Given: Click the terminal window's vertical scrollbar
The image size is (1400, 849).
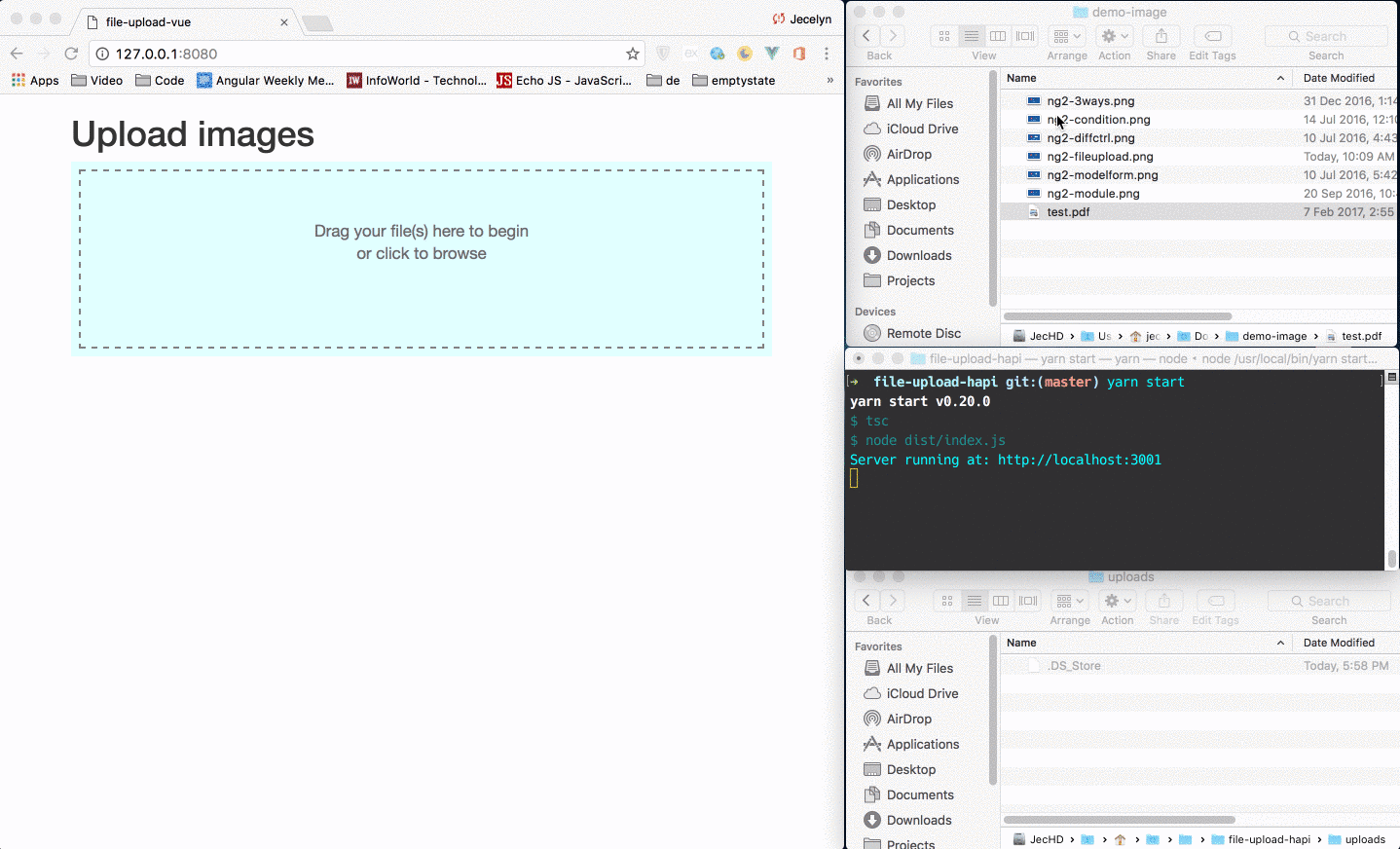Looking at the screenshot, I should (1392, 558).
